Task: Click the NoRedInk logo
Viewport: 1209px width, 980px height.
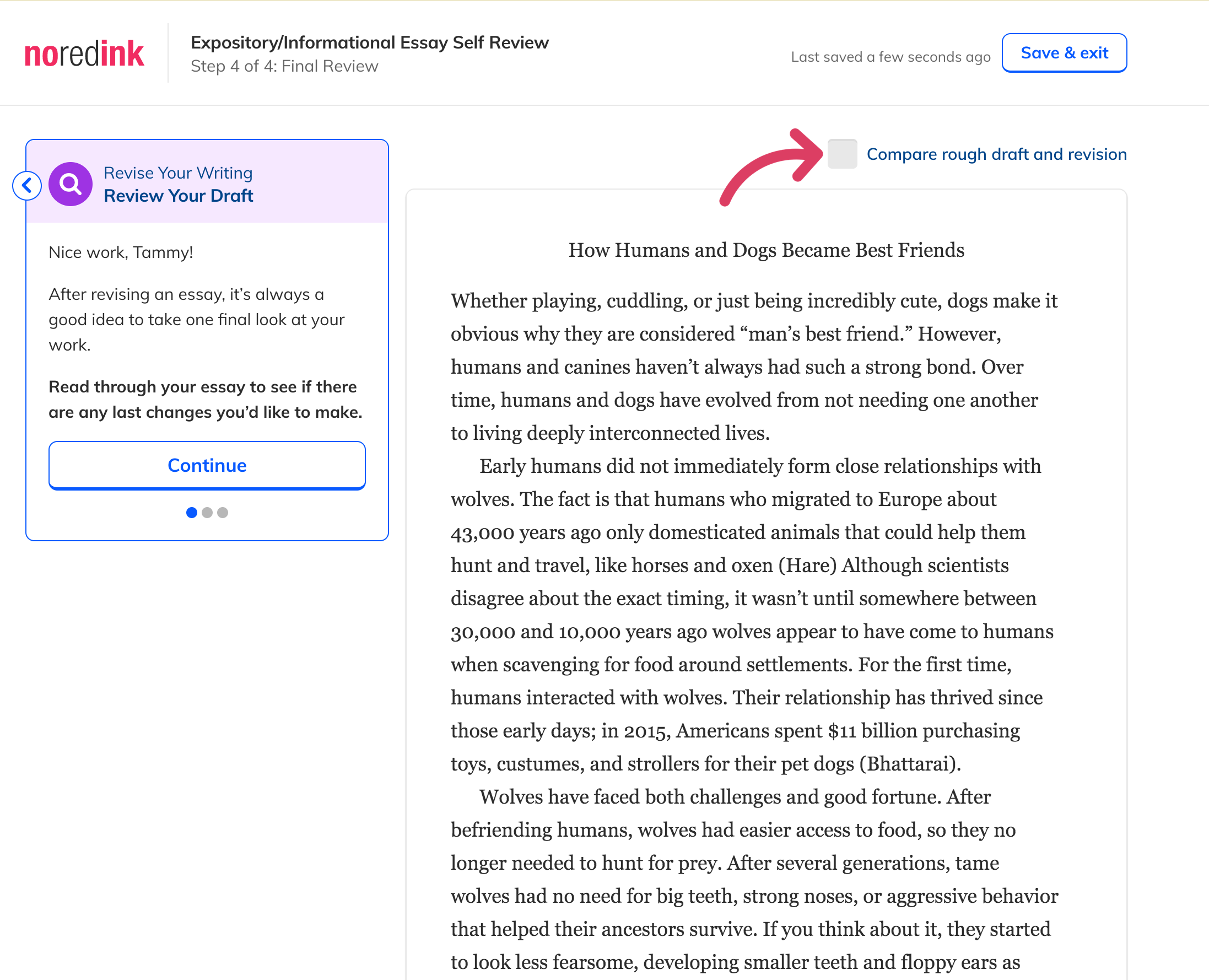Action: point(84,54)
